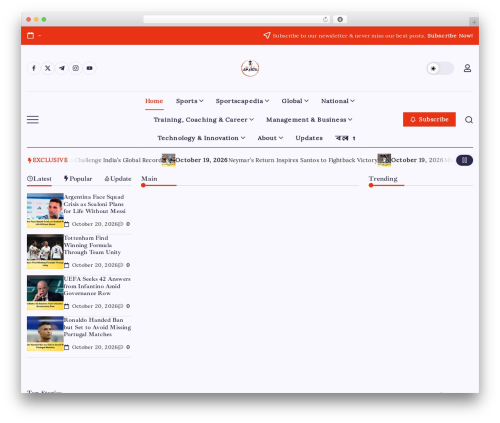
Task: Open Argentina Face Squad Crisis article
Action: pos(95,204)
